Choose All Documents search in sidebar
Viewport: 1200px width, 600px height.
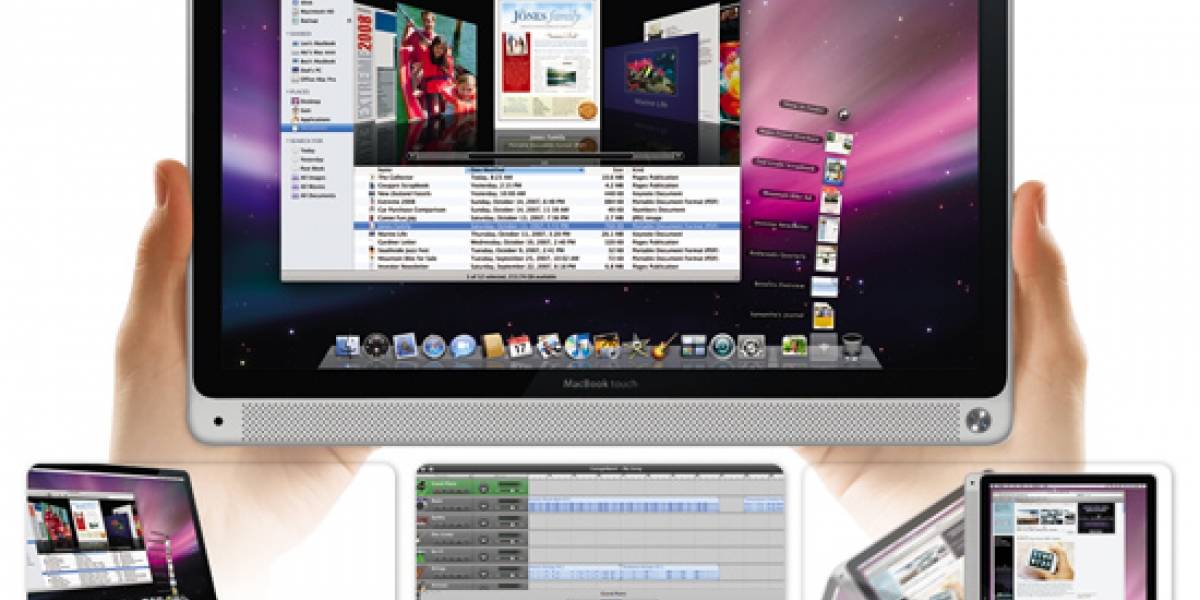click(315, 196)
